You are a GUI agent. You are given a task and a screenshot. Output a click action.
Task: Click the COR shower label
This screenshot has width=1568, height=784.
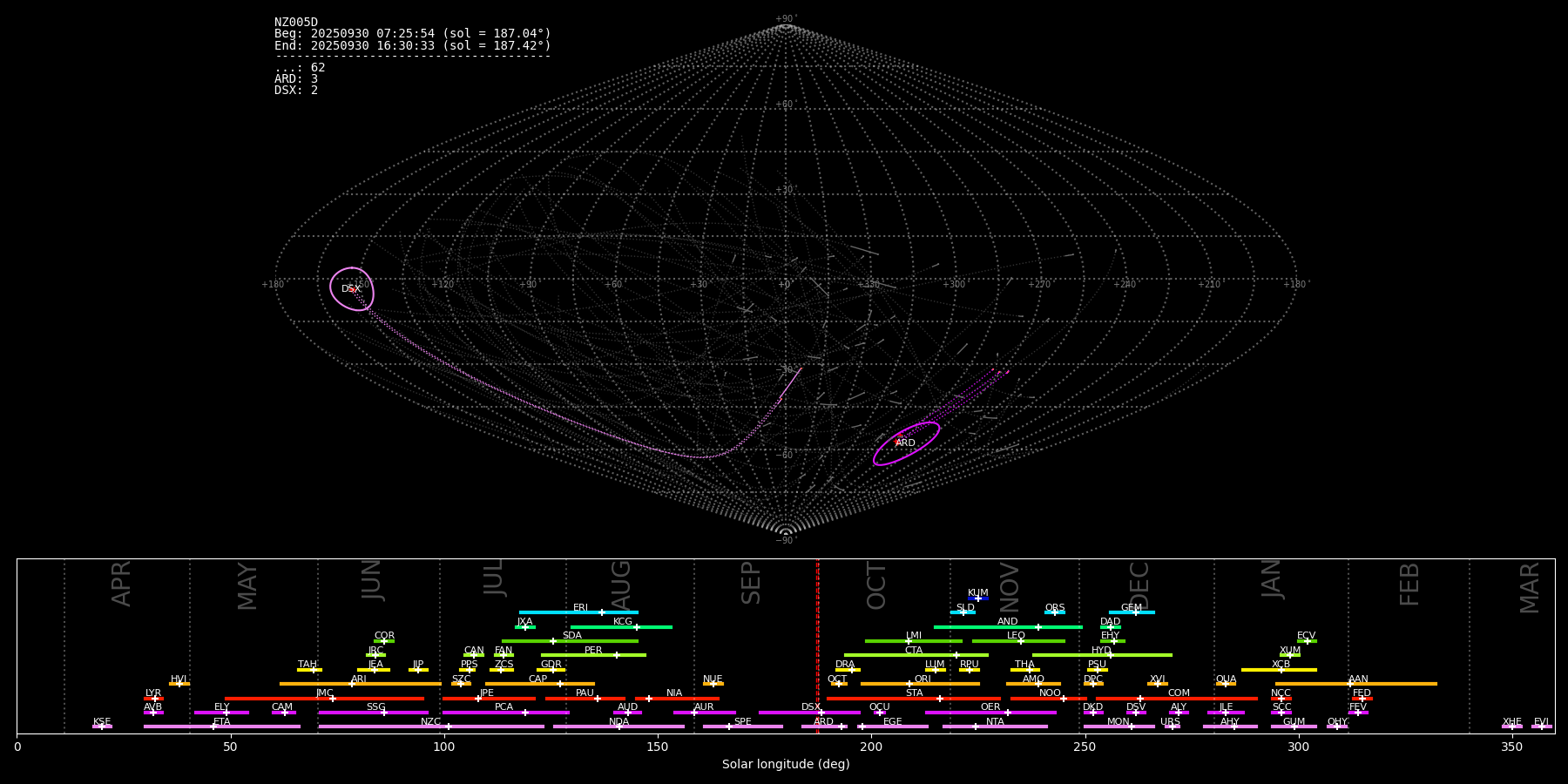pos(384,636)
